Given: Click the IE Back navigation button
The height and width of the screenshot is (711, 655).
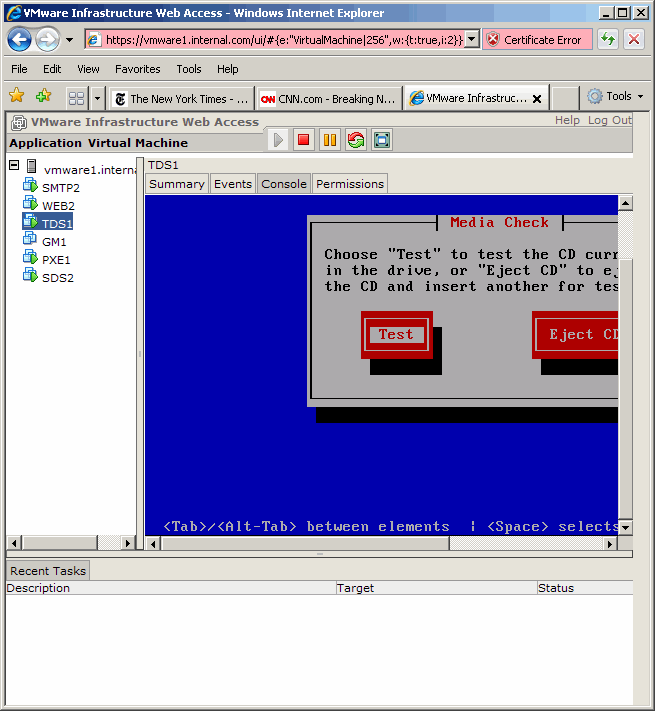Looking at the screenshot, I should tap(19, 40).
